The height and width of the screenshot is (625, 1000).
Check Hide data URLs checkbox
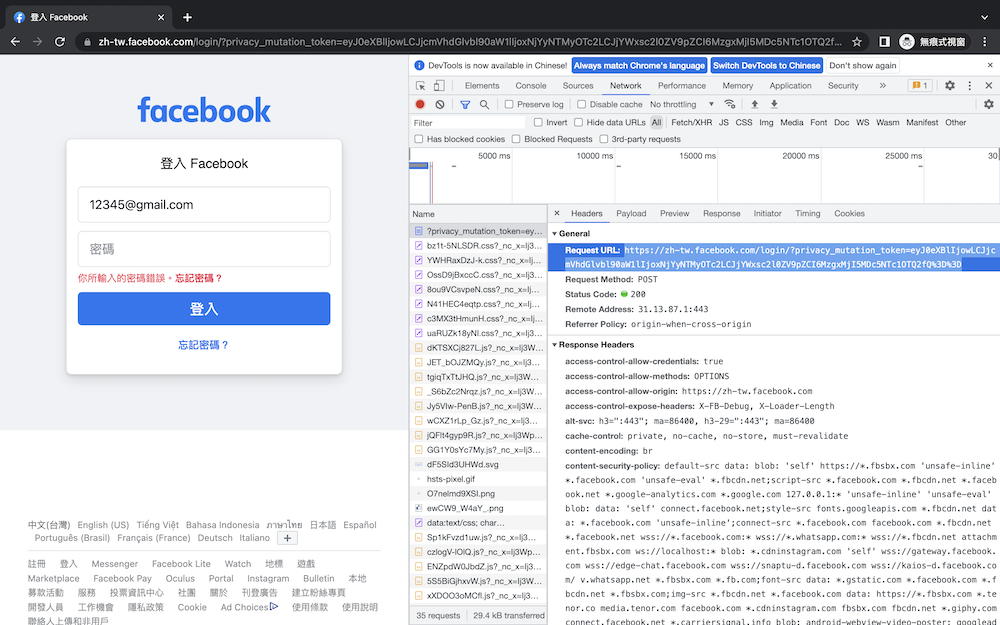pyautogui.click(x=578, y=122)
